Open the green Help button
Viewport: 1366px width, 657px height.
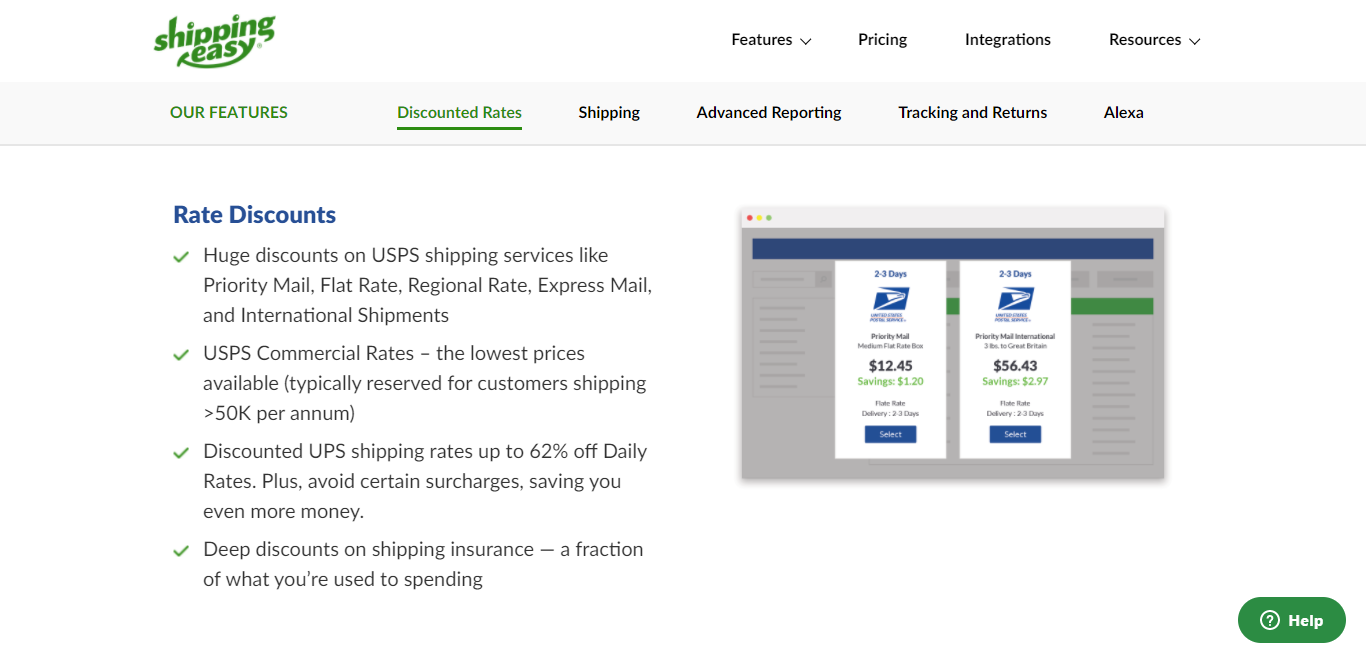(x=1292, y=620)
